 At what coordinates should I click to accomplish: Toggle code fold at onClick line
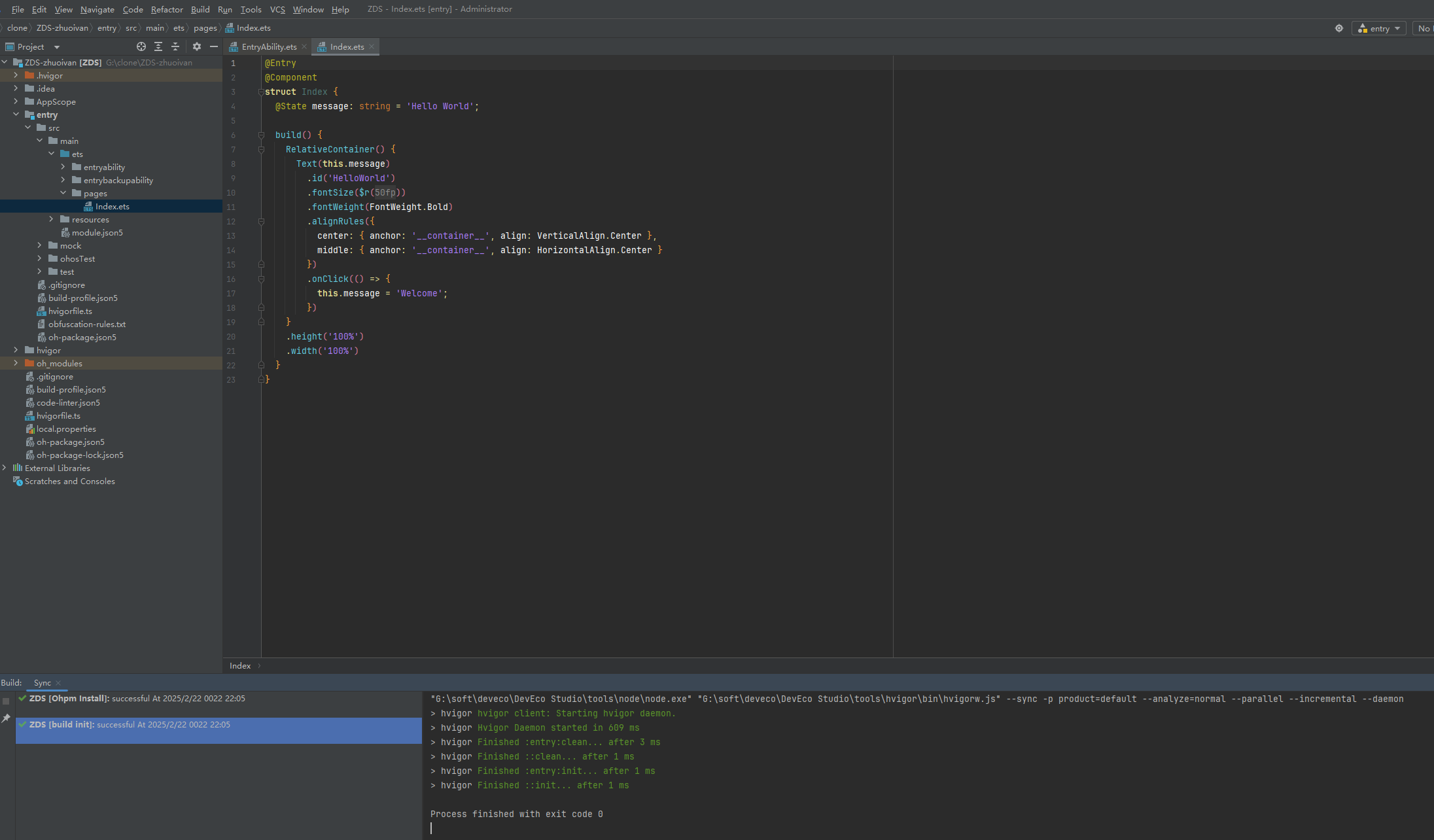[261, 279]
